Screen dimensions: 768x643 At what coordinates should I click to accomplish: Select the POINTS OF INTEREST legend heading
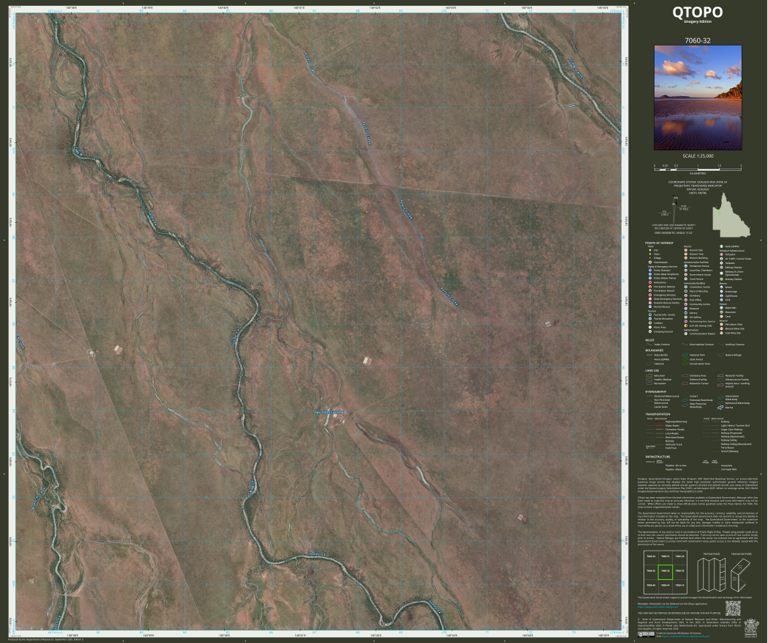pos(659,243)
